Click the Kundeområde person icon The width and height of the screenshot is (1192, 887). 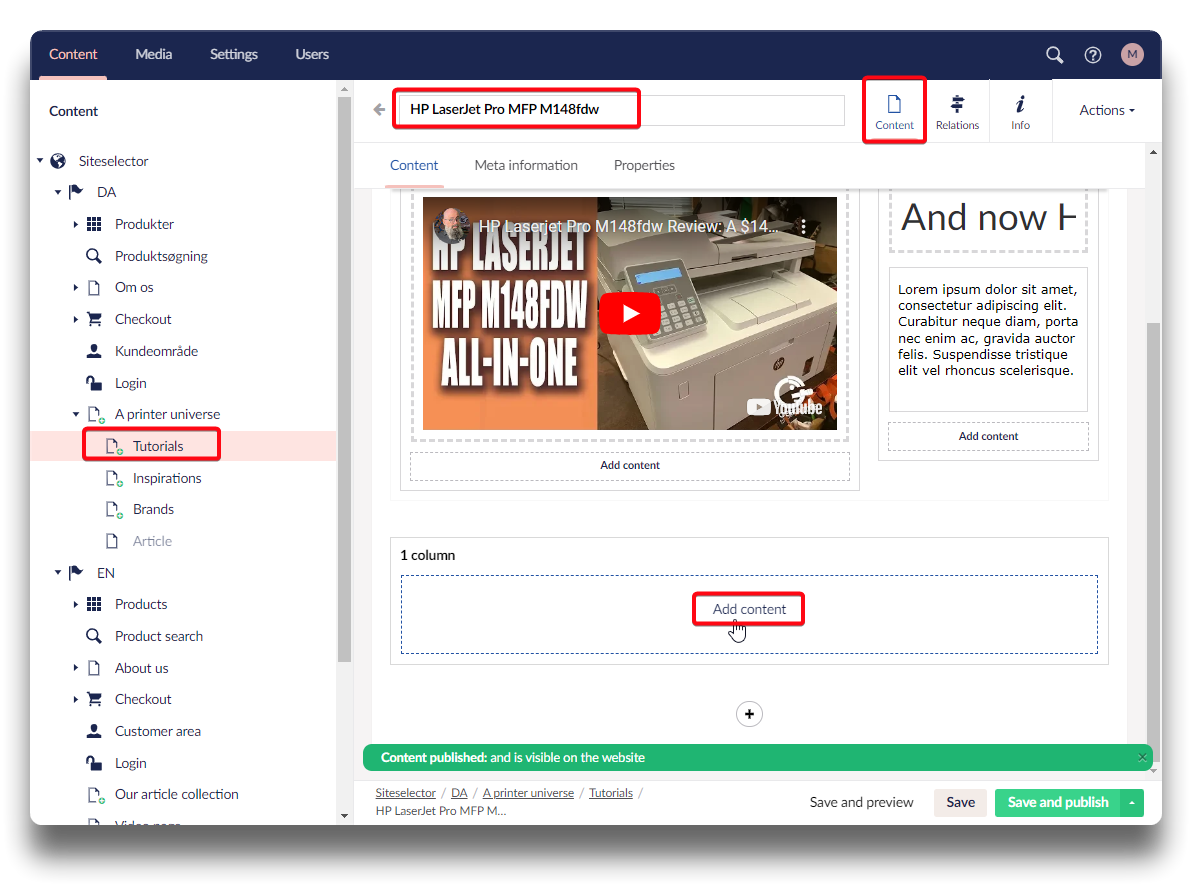pyautogui.click(x=94, y=351)
